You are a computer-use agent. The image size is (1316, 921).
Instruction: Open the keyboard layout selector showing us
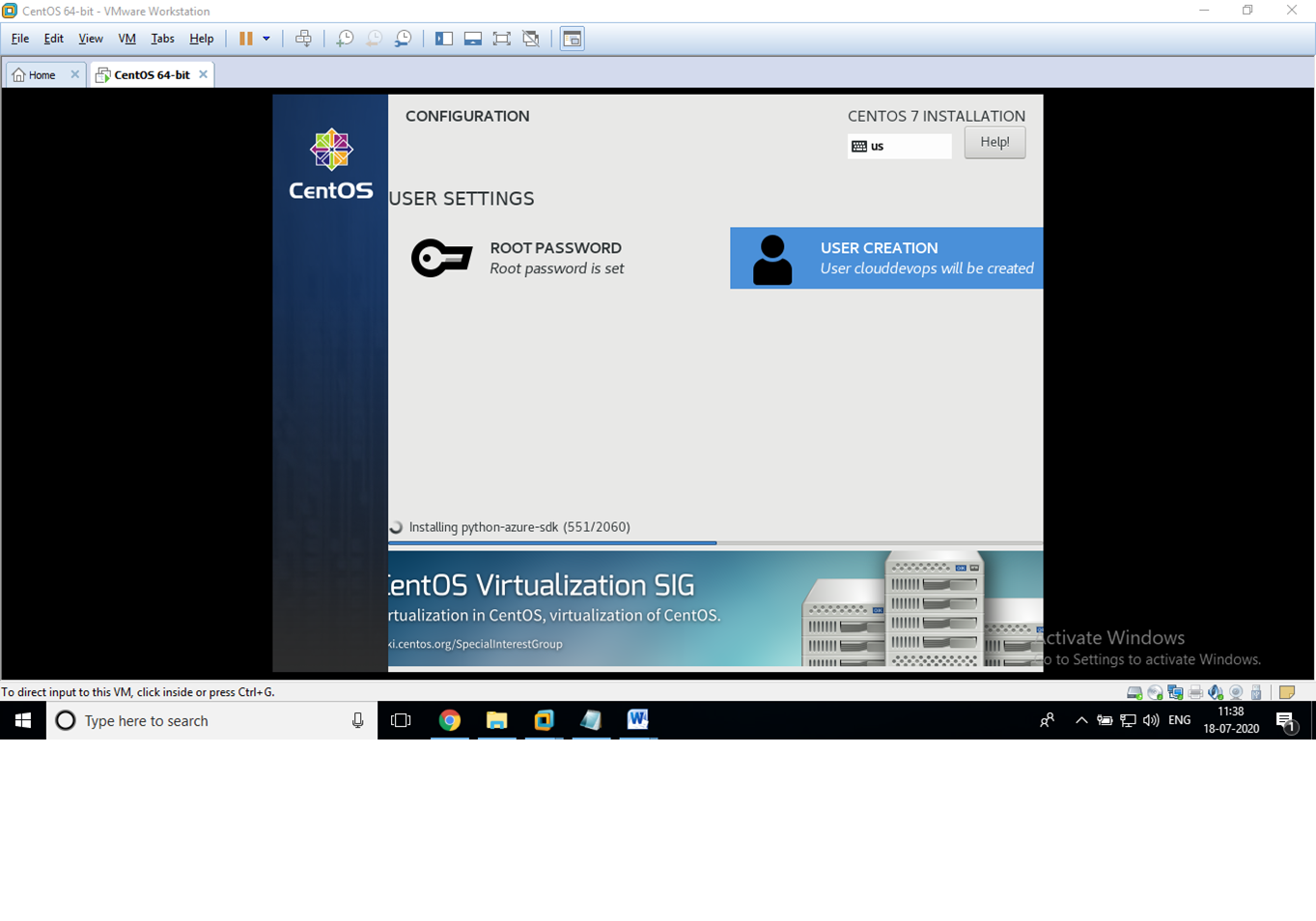(x=898, y=146)
